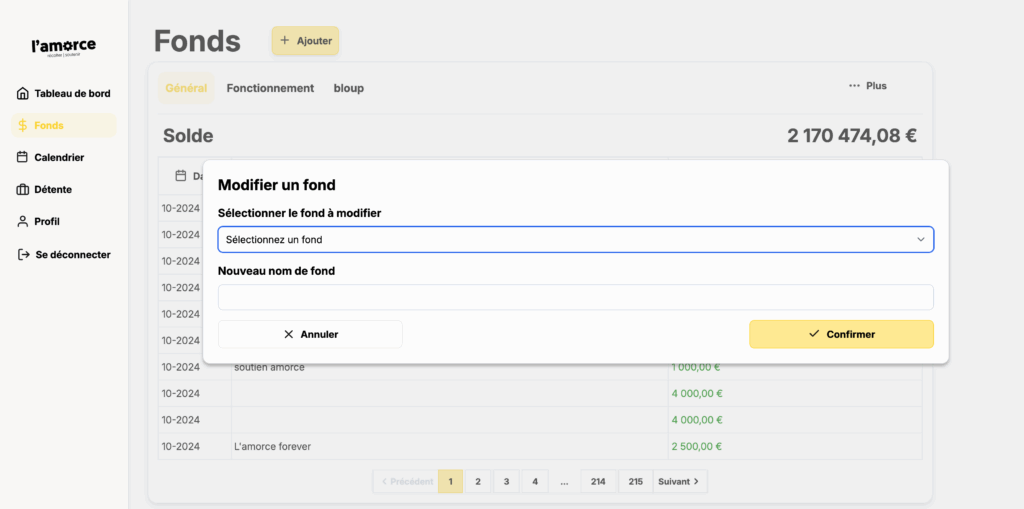The width and height of the screenshot is (1024, 509).
Task: Click the three-dots Plus icon
Action: pos(854,86)
